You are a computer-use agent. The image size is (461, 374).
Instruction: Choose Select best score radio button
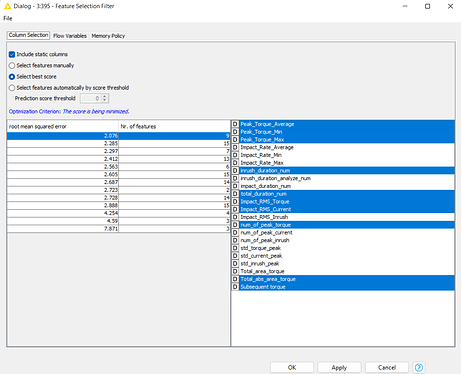(12, 77)
